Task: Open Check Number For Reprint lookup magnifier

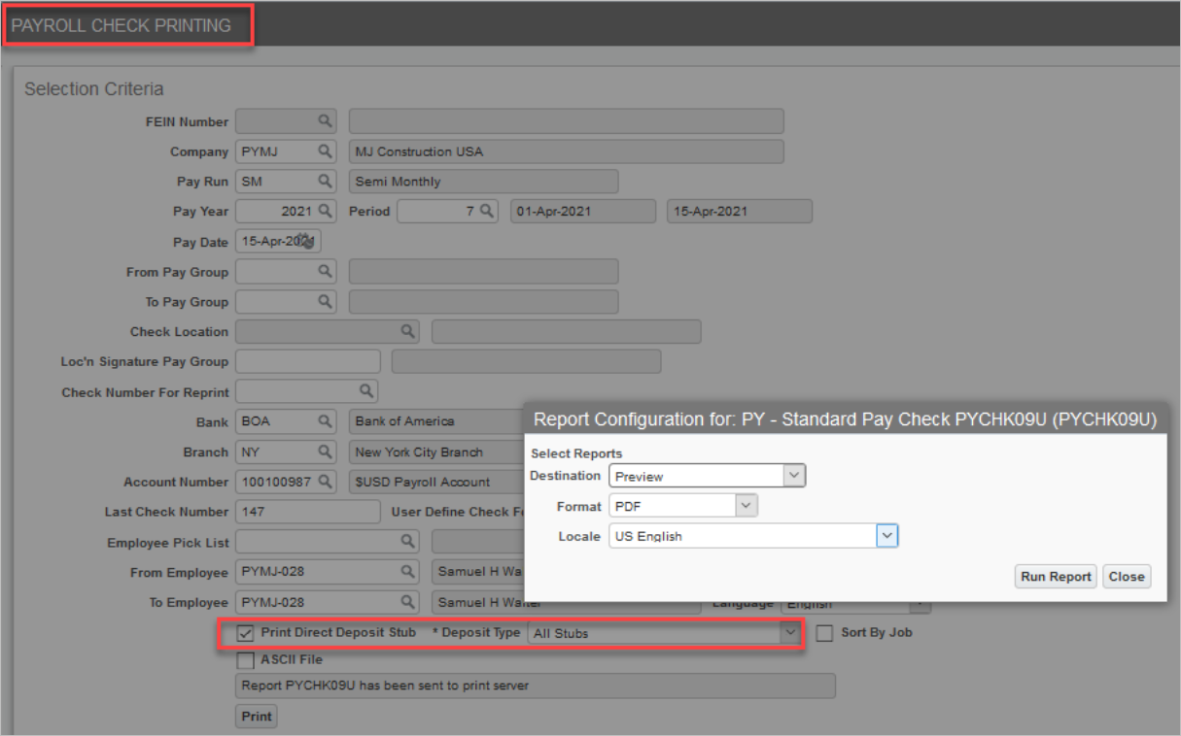Action: [x=366, y=391]
